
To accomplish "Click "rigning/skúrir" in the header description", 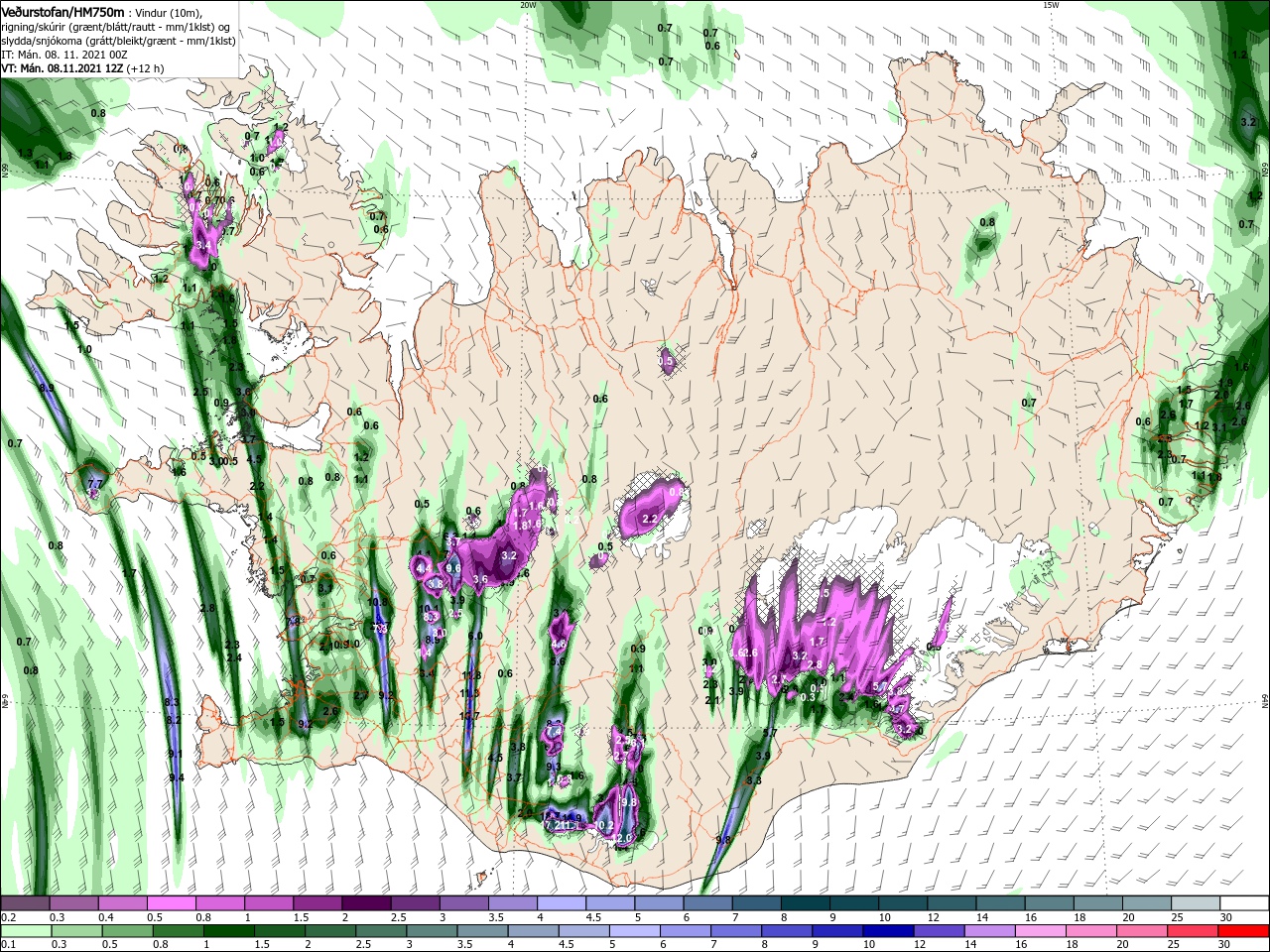I will point(32,26).
